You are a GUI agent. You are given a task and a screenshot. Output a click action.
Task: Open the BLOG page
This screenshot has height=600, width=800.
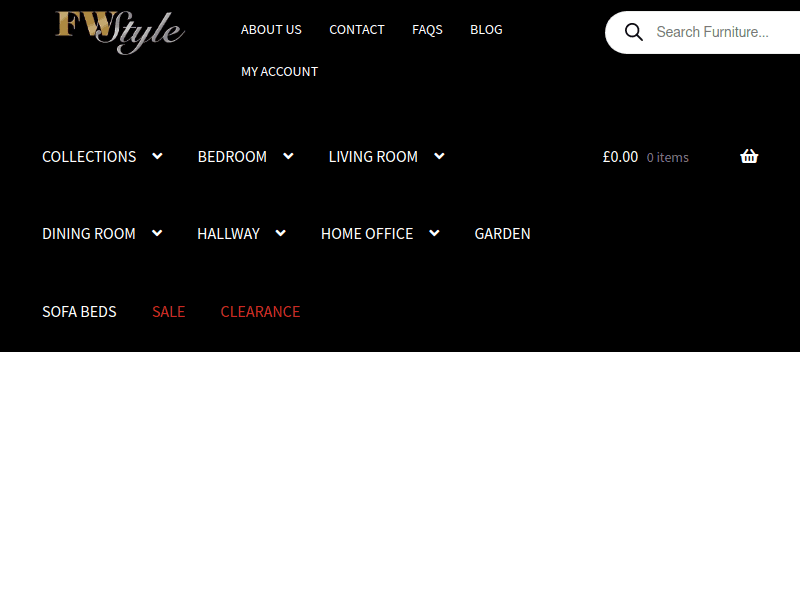[x=486, y=29]
